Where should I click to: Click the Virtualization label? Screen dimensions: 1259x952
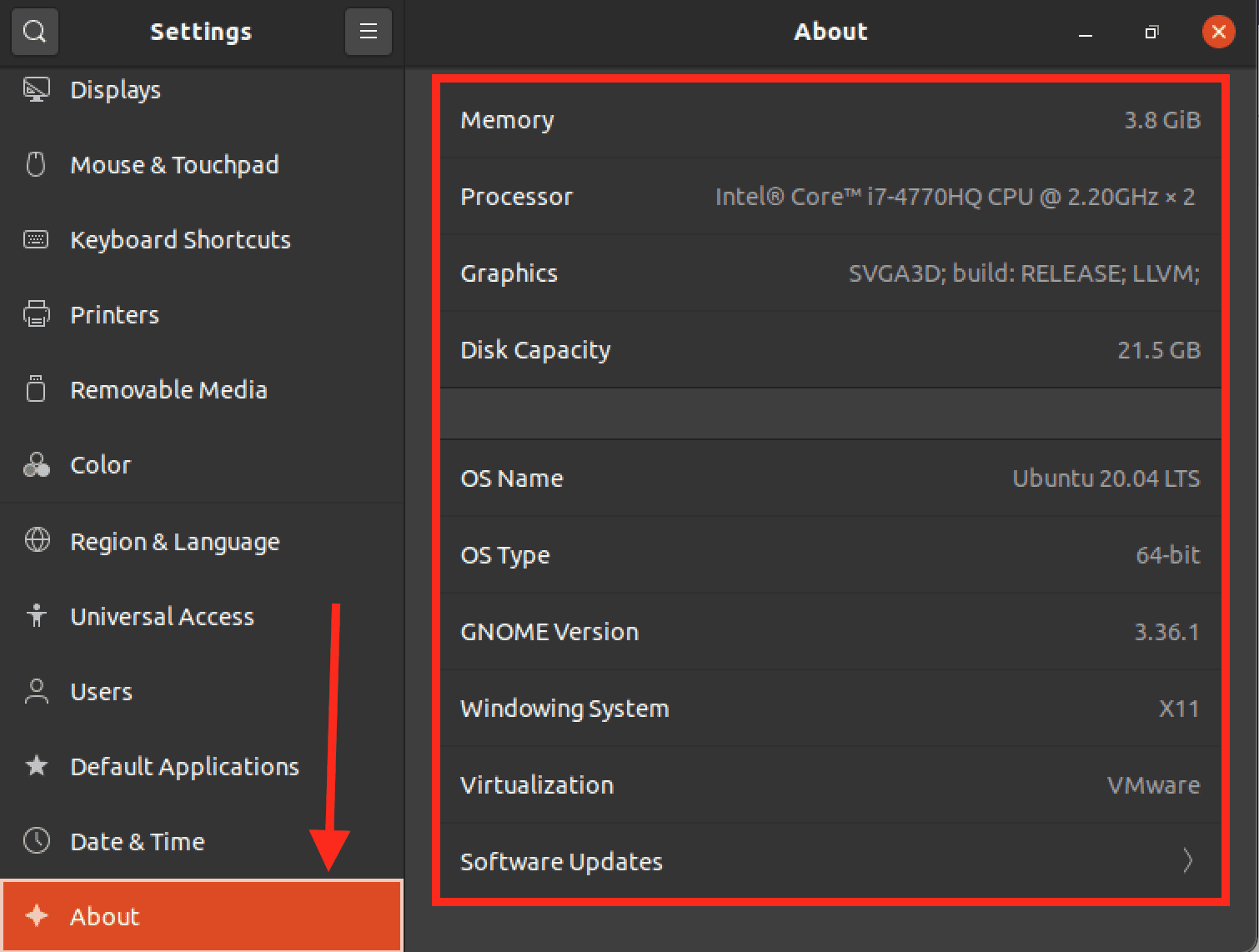coord(537,784)
